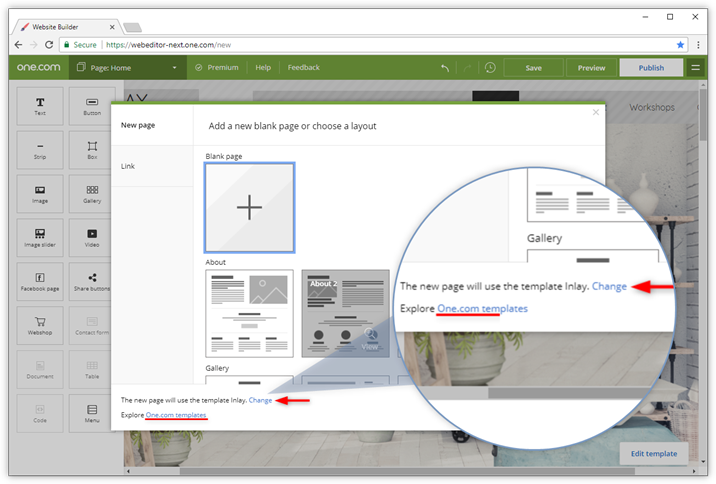Open the hamburger menu beside Publish
This screenshot has height=484, width=716.
696,68
